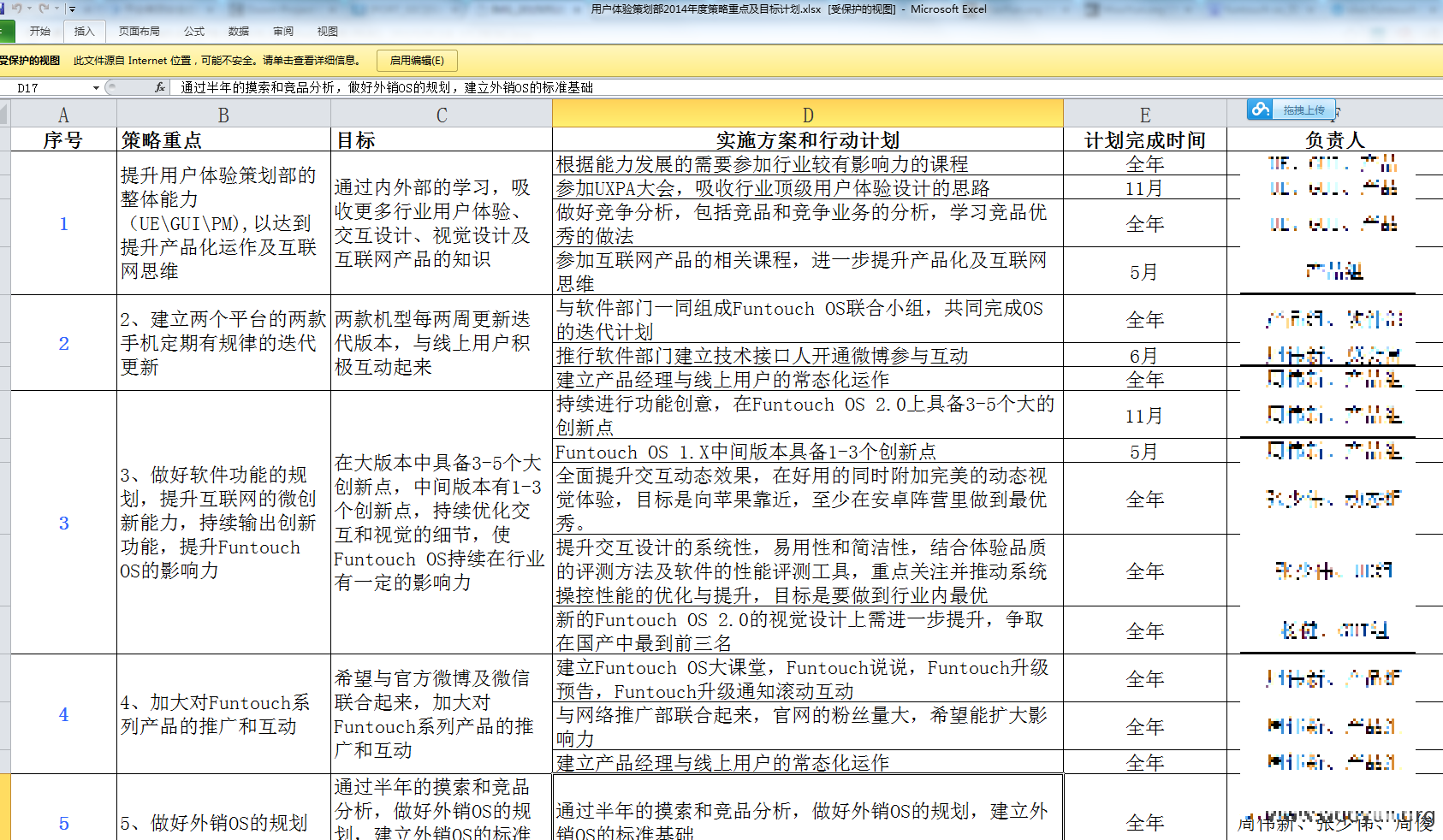This screenshot has height=840, width=1443.
Task: Click the Undo arrow in quick access toolbar
Action: click(16, 9)
